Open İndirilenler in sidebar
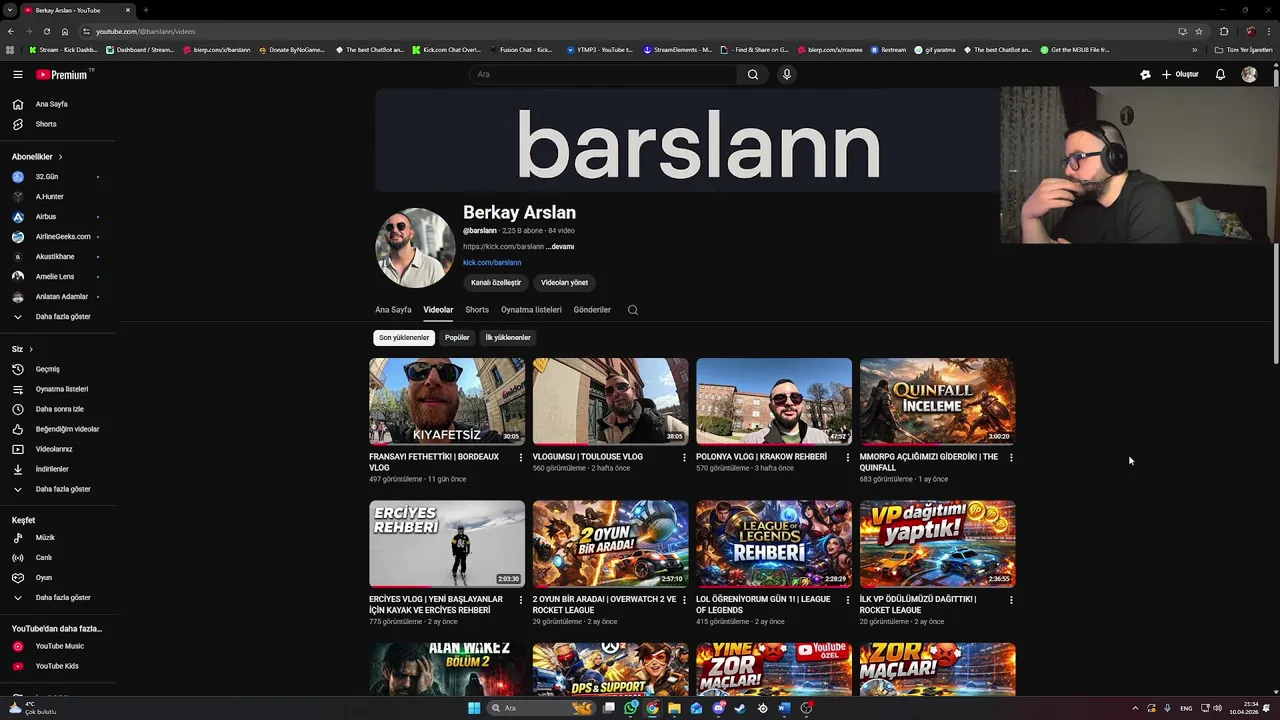This screenshot has height=720, width=1280. 57,469
